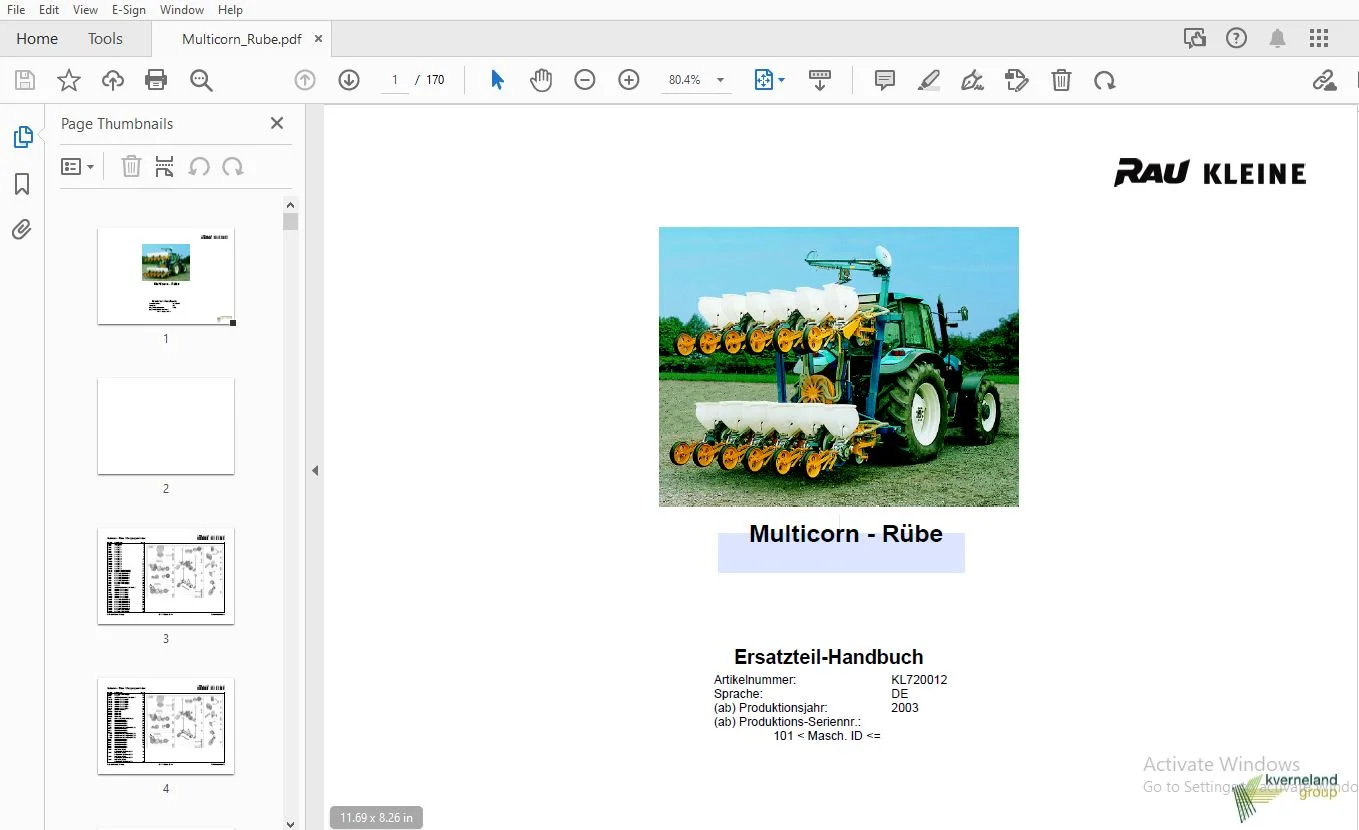Viewport: 1359px width, 830px height.
Task: Upload file to cloud icon
Action: point(113,80)
